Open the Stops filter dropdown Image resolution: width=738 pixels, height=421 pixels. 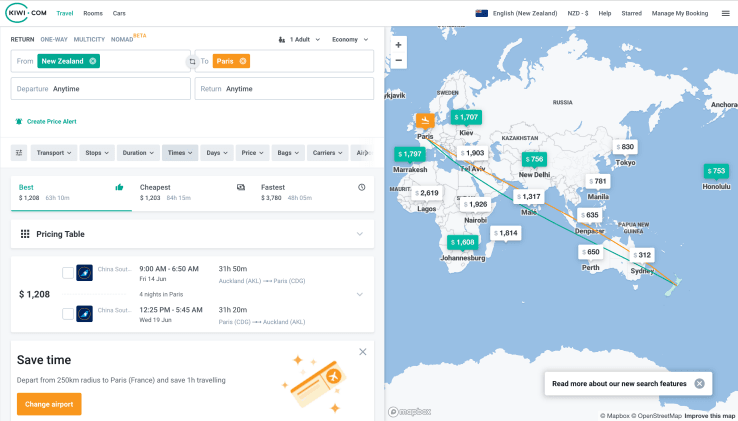96,153
